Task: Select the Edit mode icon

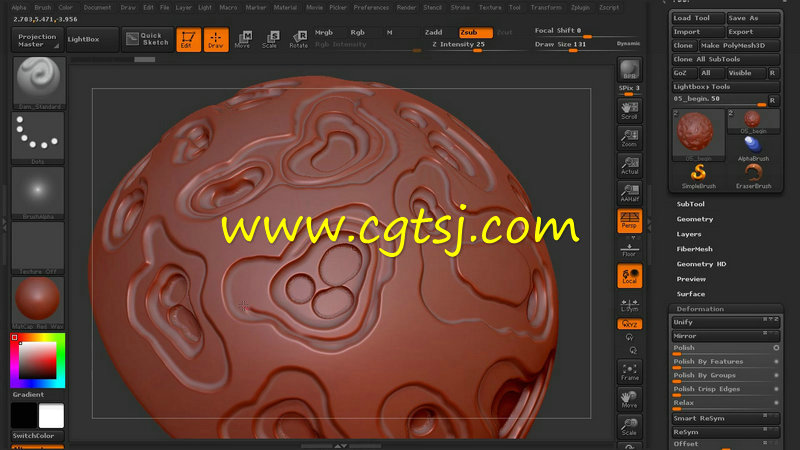Action: (188, 40)
